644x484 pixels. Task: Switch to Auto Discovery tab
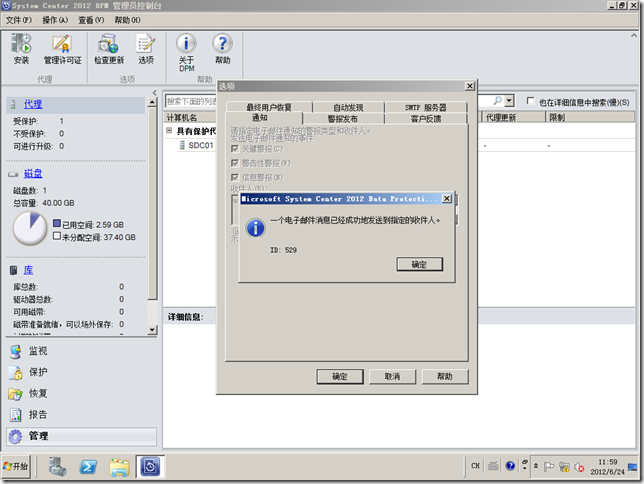point(348,107)
